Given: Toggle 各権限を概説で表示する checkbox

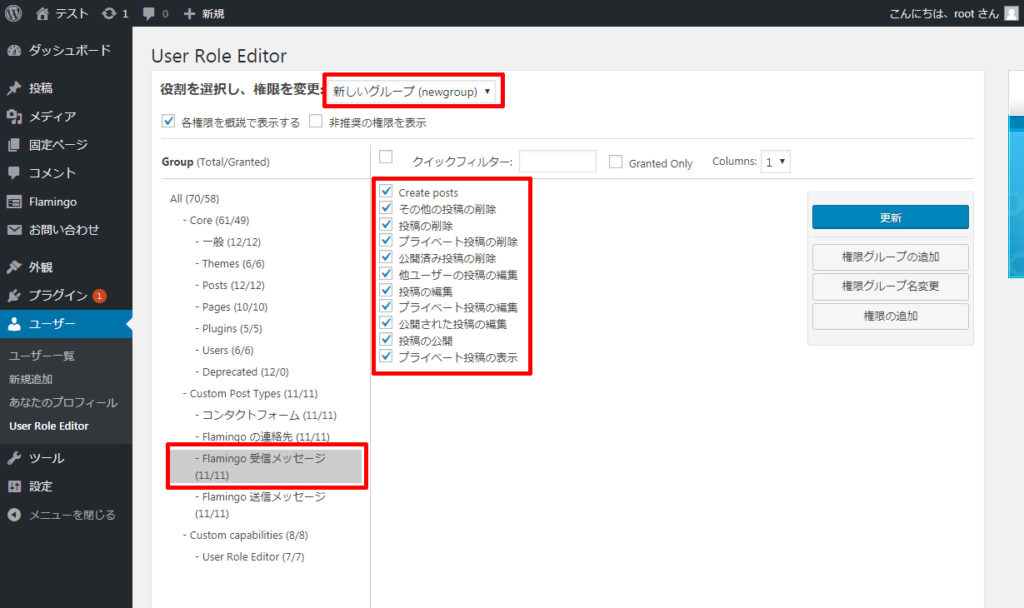Looking at the screenshot, I should click(168, 122).
